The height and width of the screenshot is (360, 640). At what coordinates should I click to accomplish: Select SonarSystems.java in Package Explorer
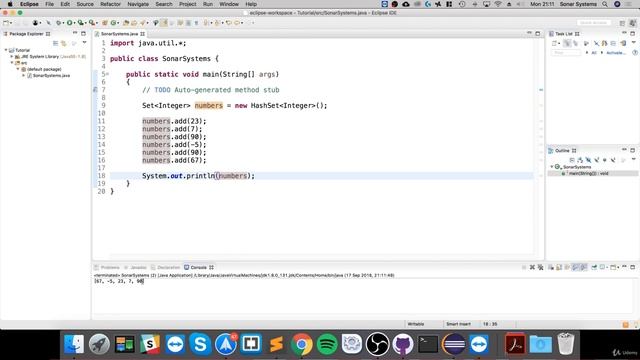[x=51, y=76]
